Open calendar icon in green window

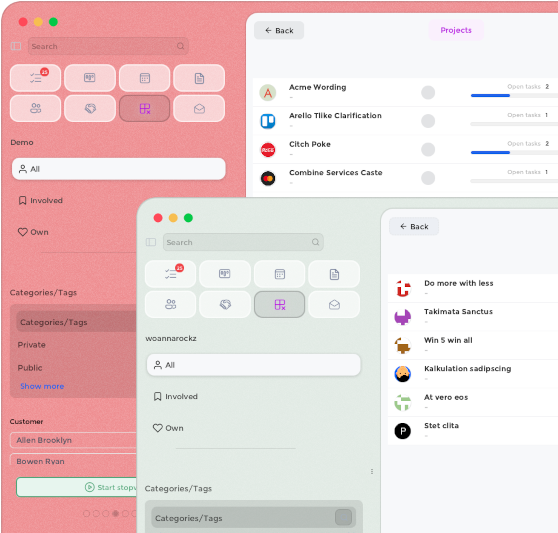pos(280,274)
